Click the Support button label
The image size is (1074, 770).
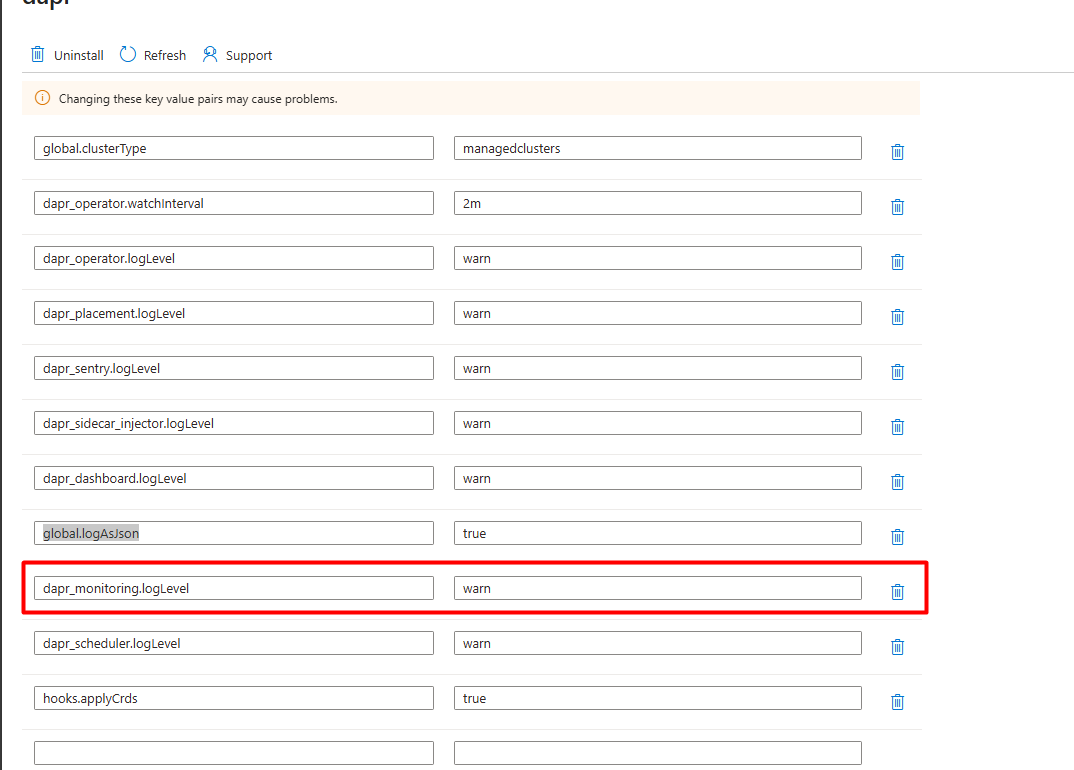[x=248, y=55]
